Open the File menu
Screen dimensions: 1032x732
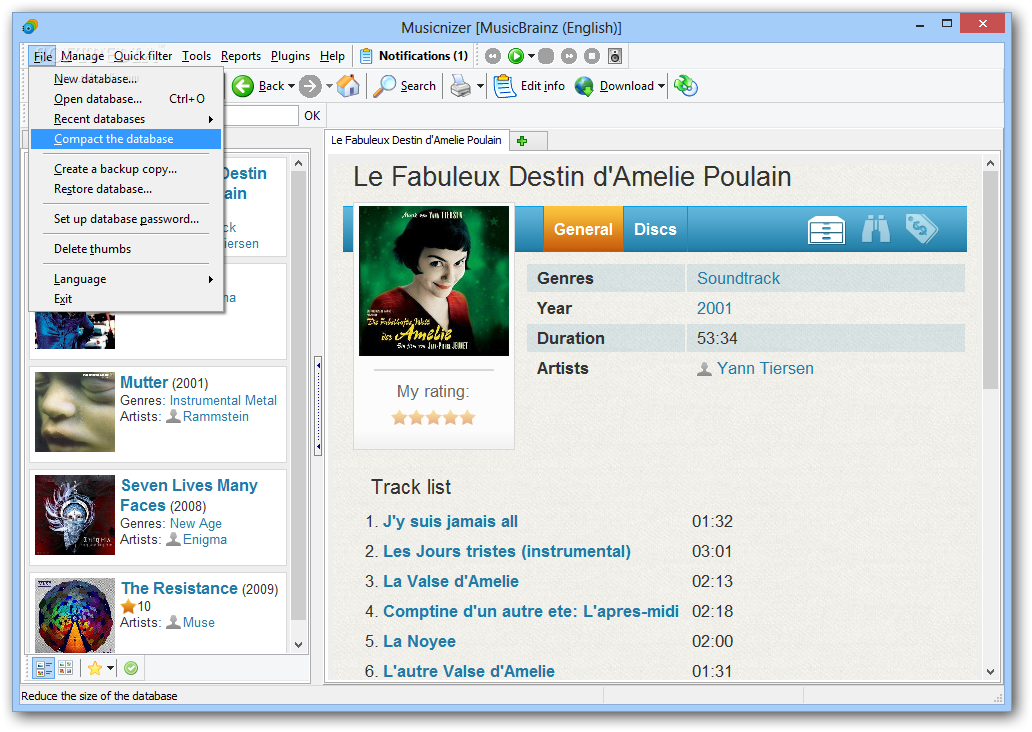(42, 57)
